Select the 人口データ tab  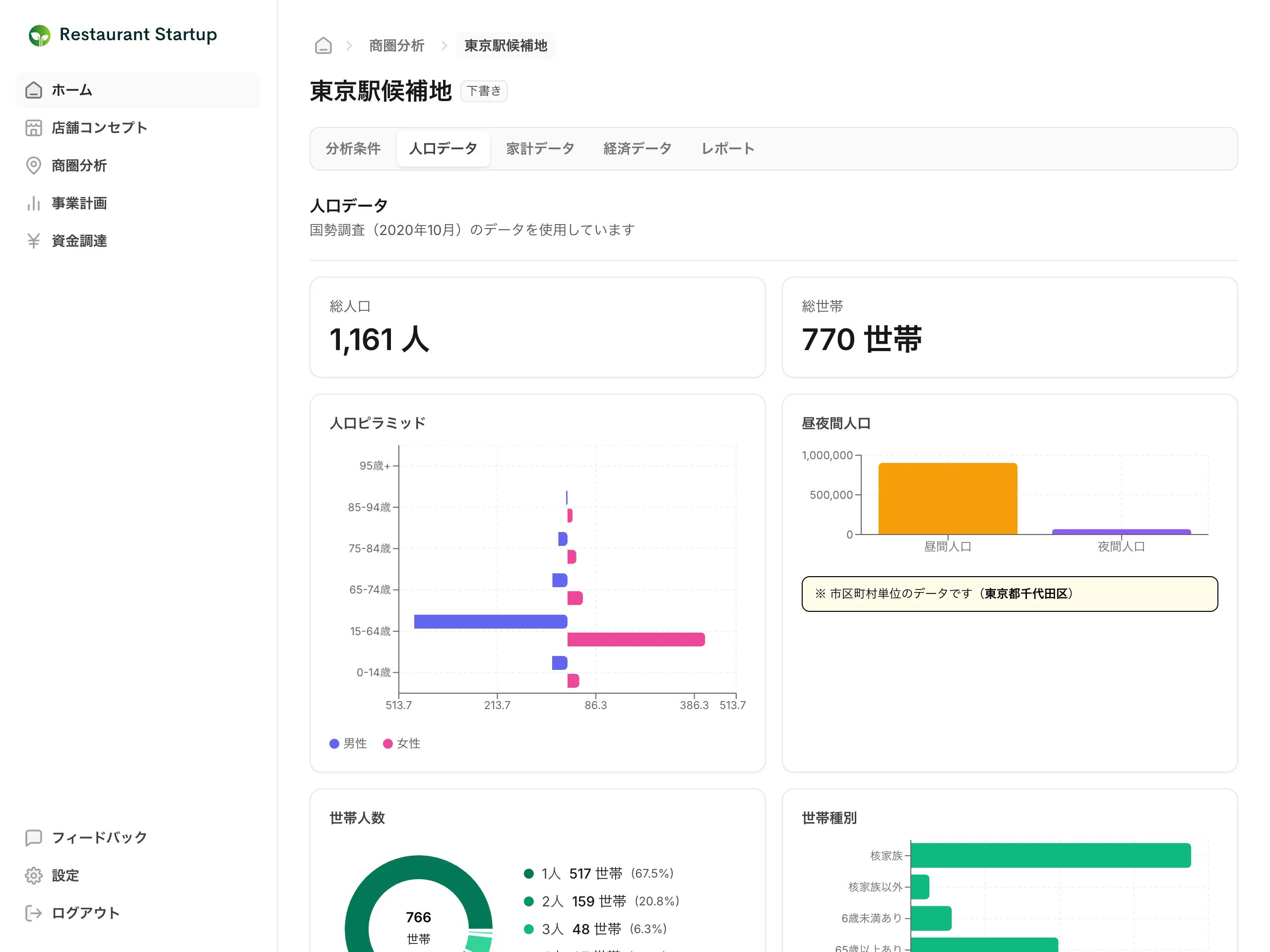[x=443, y=149]
